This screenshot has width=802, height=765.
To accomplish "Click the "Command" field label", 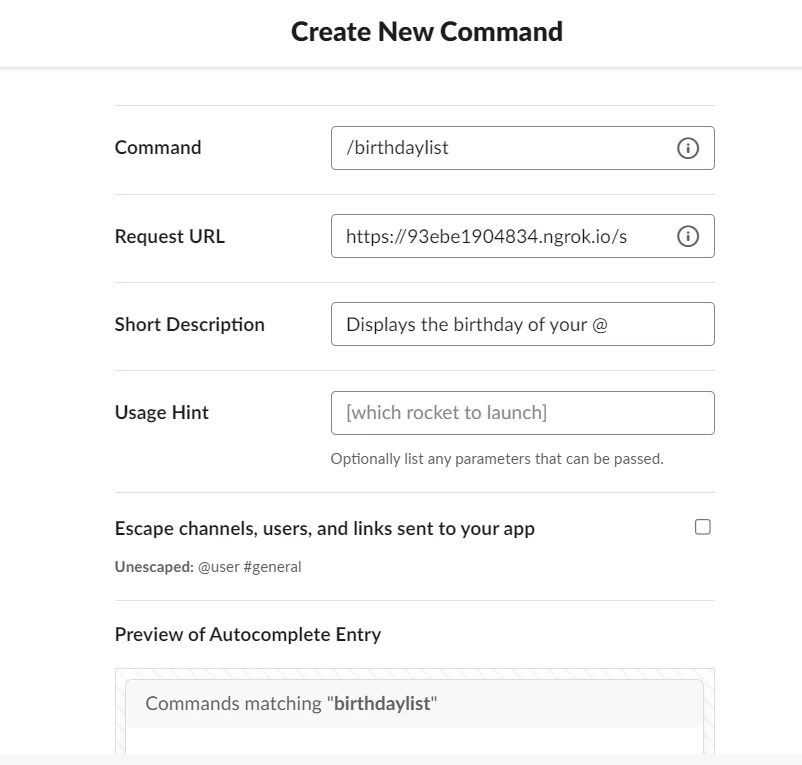I will point(158,148).
